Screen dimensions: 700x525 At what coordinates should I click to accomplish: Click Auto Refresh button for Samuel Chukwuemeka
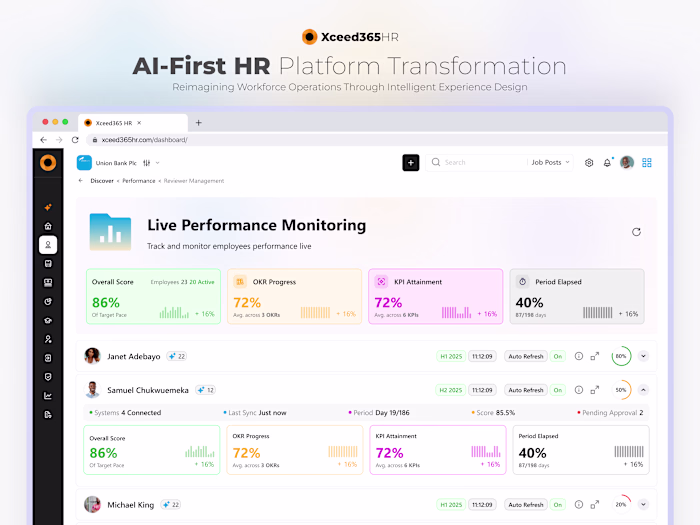(x=526, y=390)
